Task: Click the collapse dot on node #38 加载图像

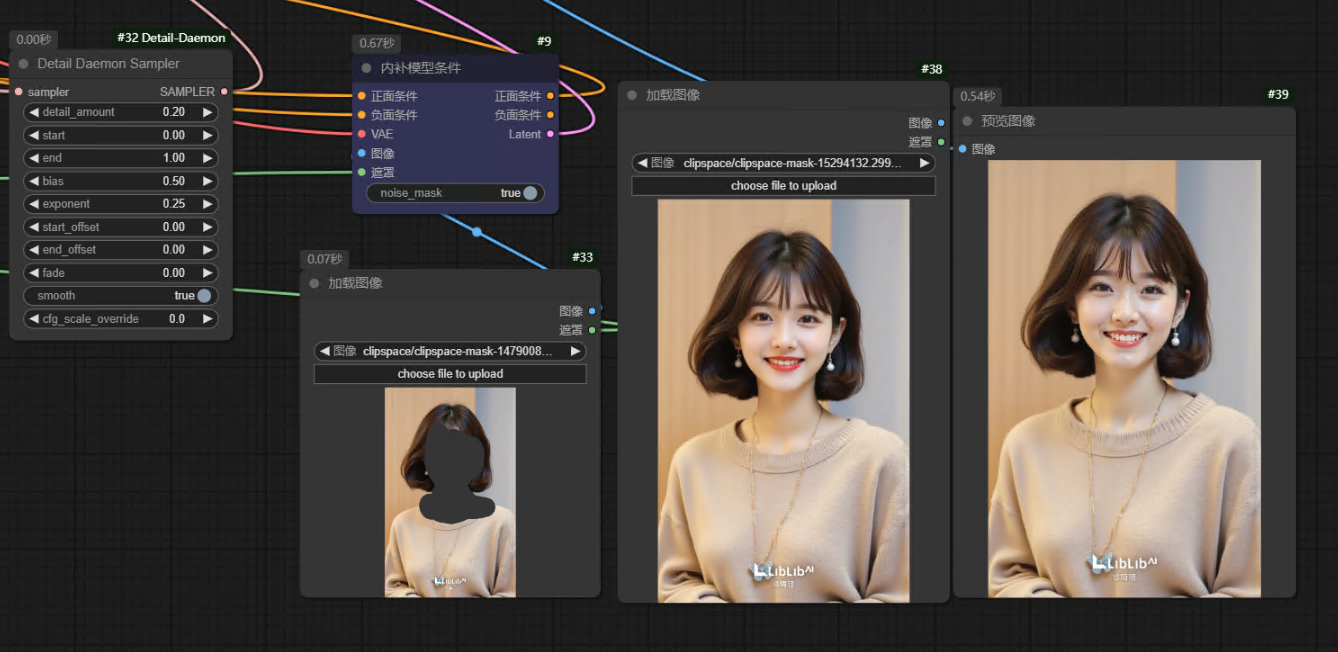Action: pos(632,95)
